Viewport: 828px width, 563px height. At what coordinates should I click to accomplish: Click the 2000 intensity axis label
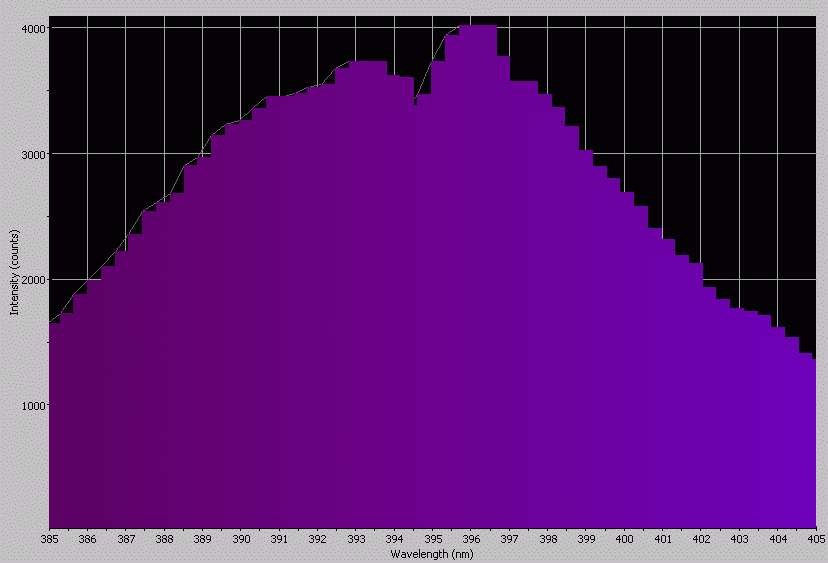(x=33, y=280)
